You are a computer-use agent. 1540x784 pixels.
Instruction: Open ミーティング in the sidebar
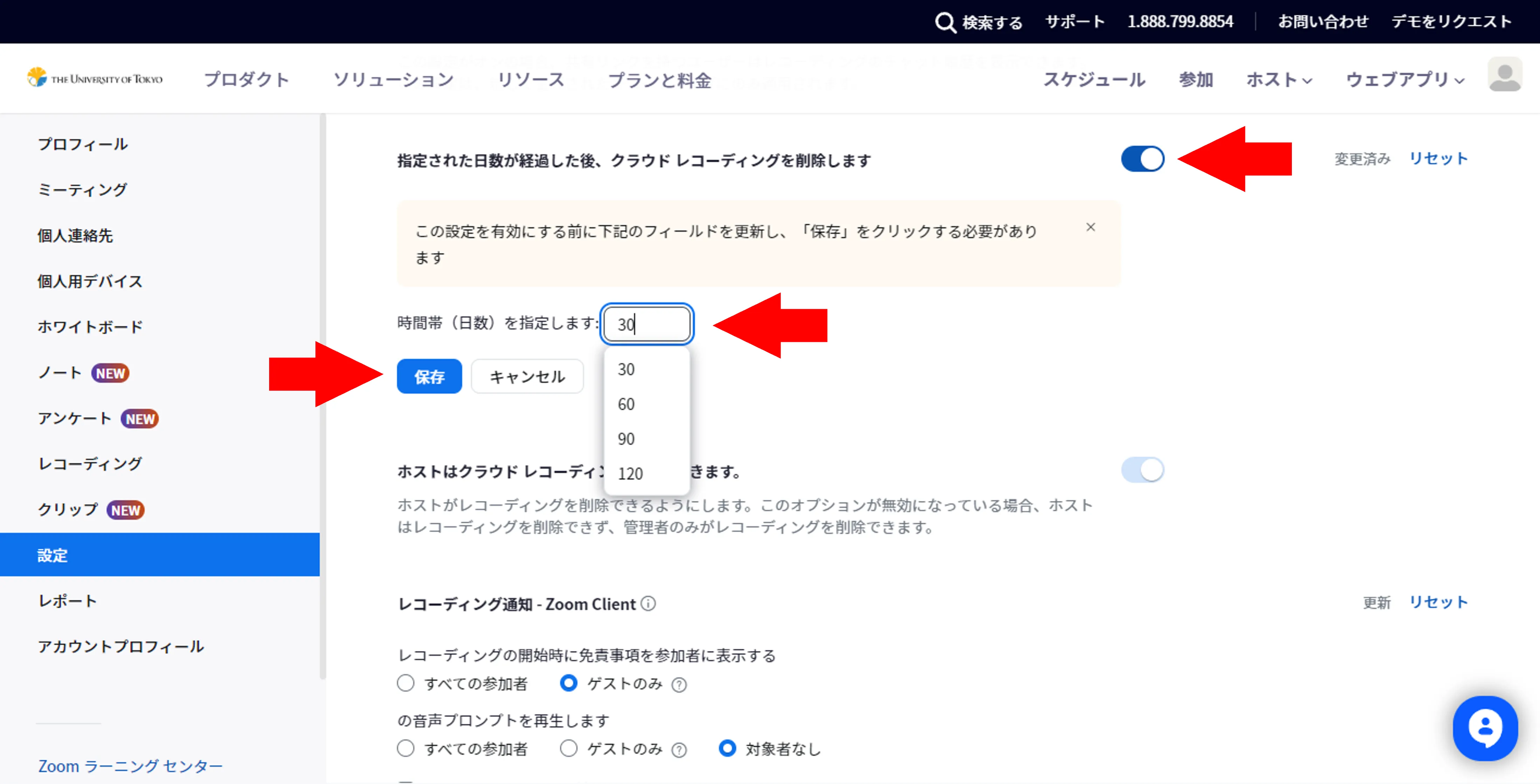click(83, 190)
